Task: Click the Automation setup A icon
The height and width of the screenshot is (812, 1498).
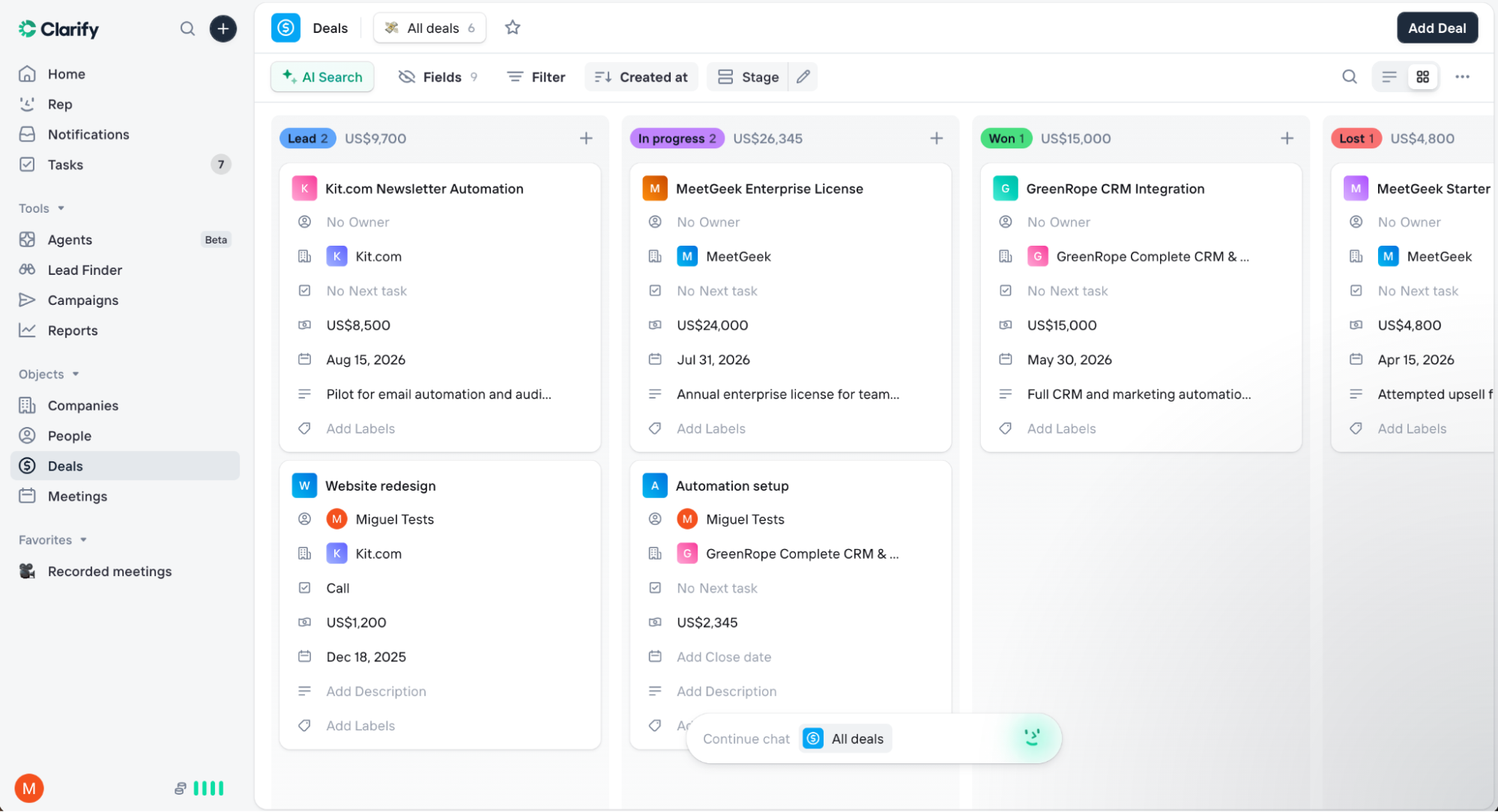Action: (655, 485)
